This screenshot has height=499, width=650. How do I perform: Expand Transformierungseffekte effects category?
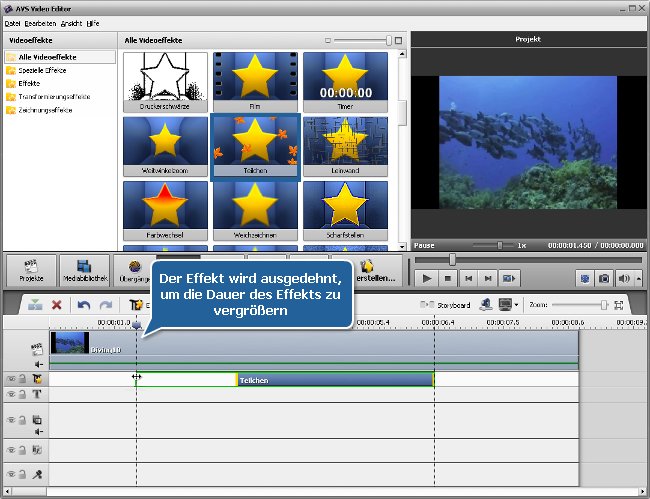click(53, 97)
